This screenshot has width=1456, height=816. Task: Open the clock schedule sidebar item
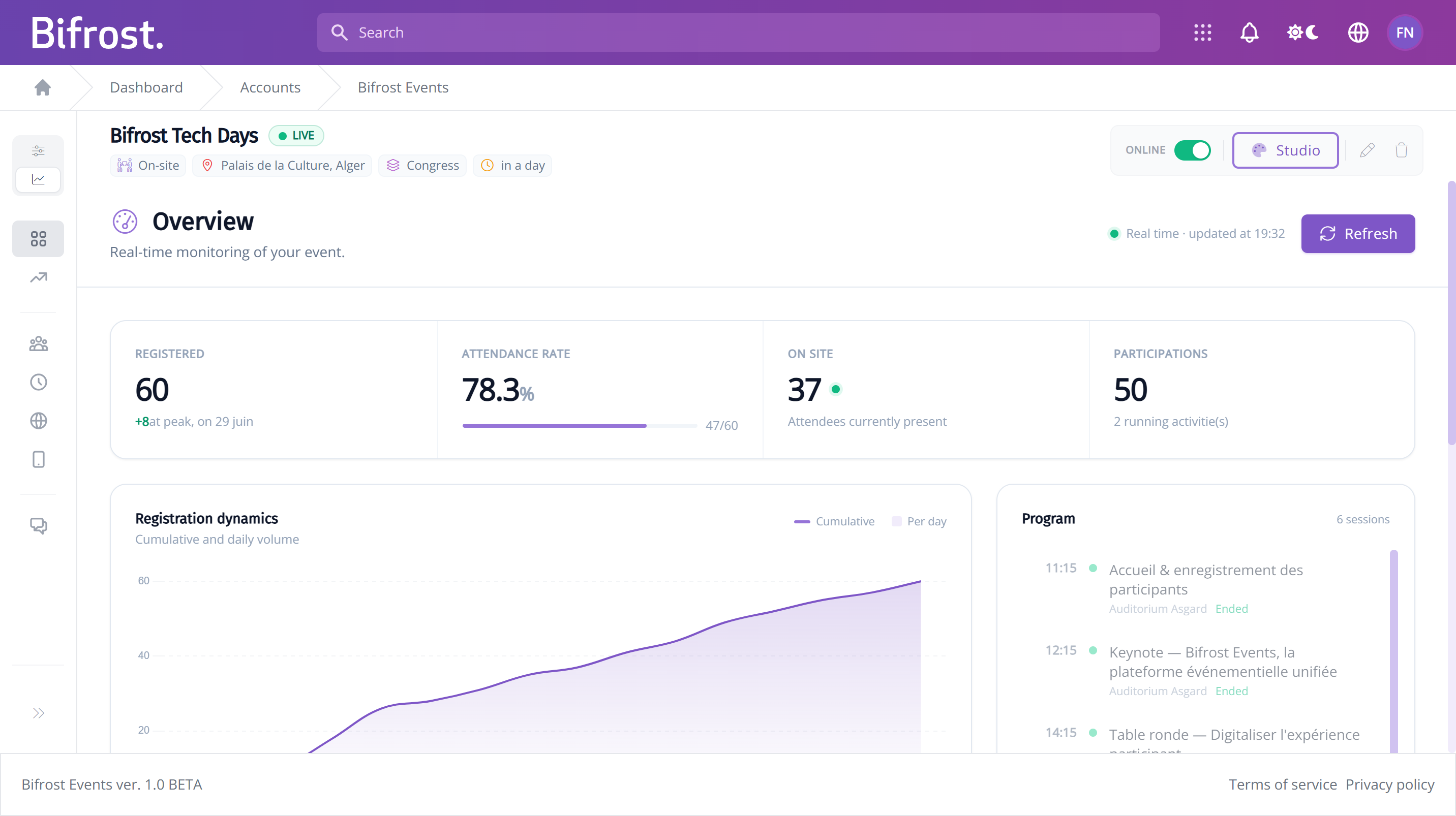tap(38, 382)
